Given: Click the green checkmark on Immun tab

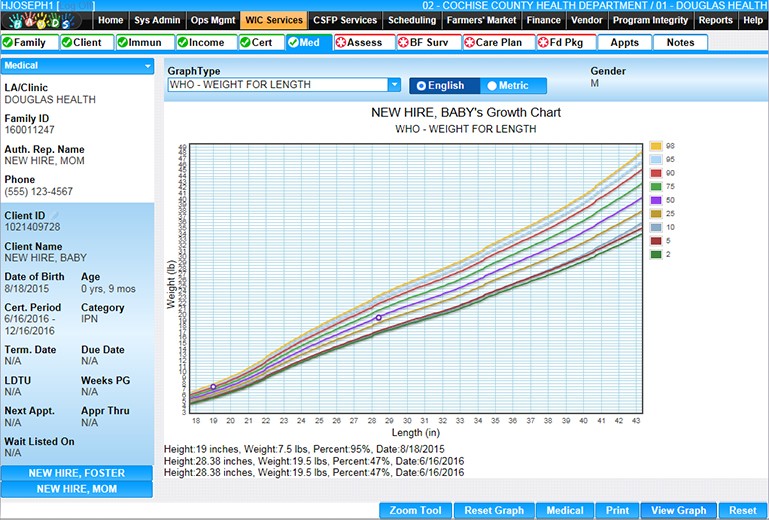Looking at the screenshot, I should pos(124,42).
